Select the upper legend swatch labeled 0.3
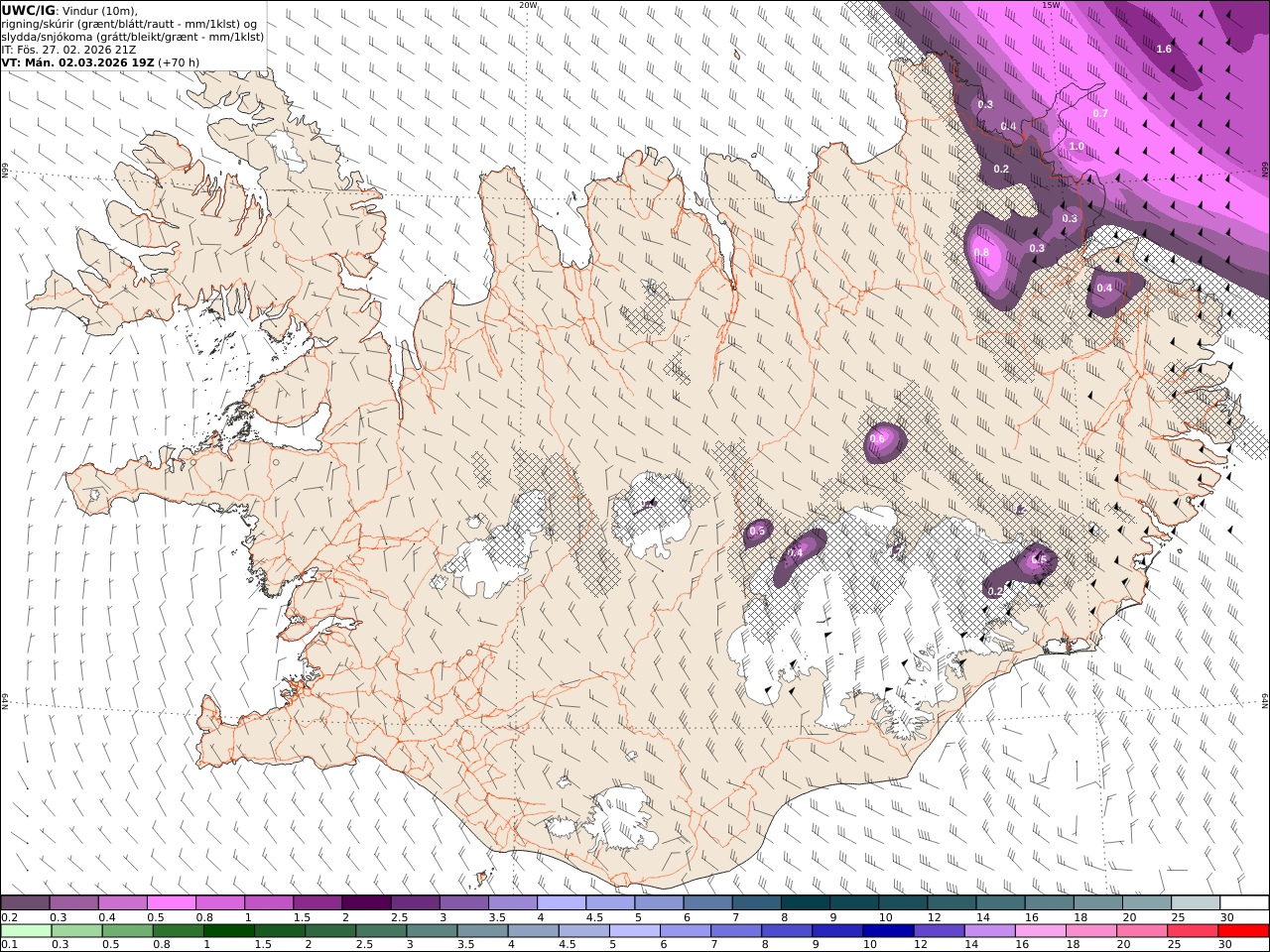1270x952 pixels. [74, 903]
